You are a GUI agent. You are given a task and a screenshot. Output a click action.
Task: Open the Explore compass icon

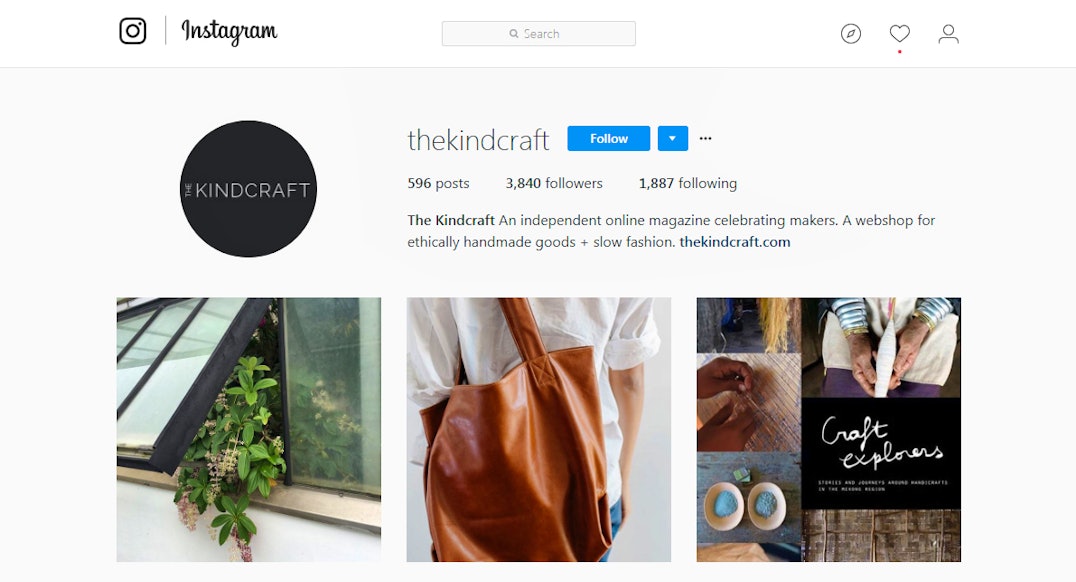851,34
